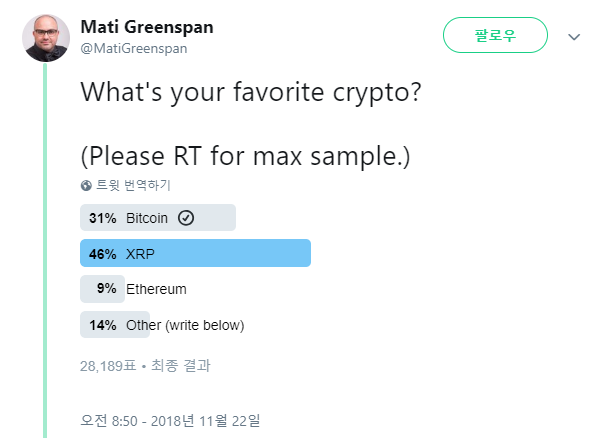Select the 31% Bitcoin poll bar

click(x=158, y=218)
